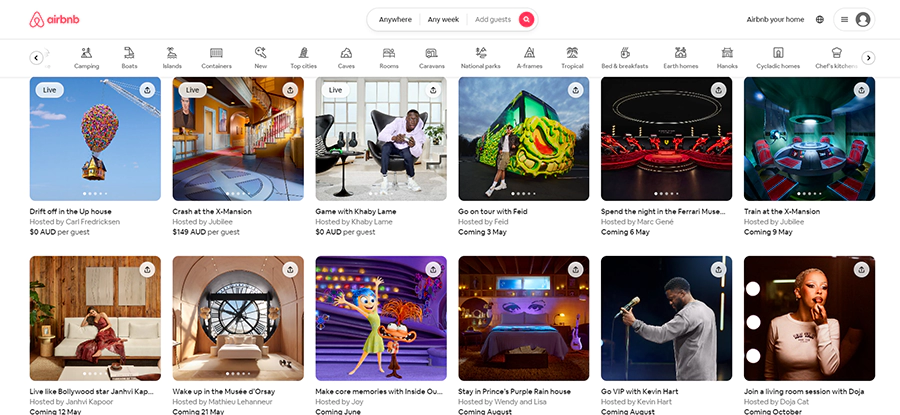Click the Airbnb logo
Screen dimensions: 900x415
click(x=55, y=20)
